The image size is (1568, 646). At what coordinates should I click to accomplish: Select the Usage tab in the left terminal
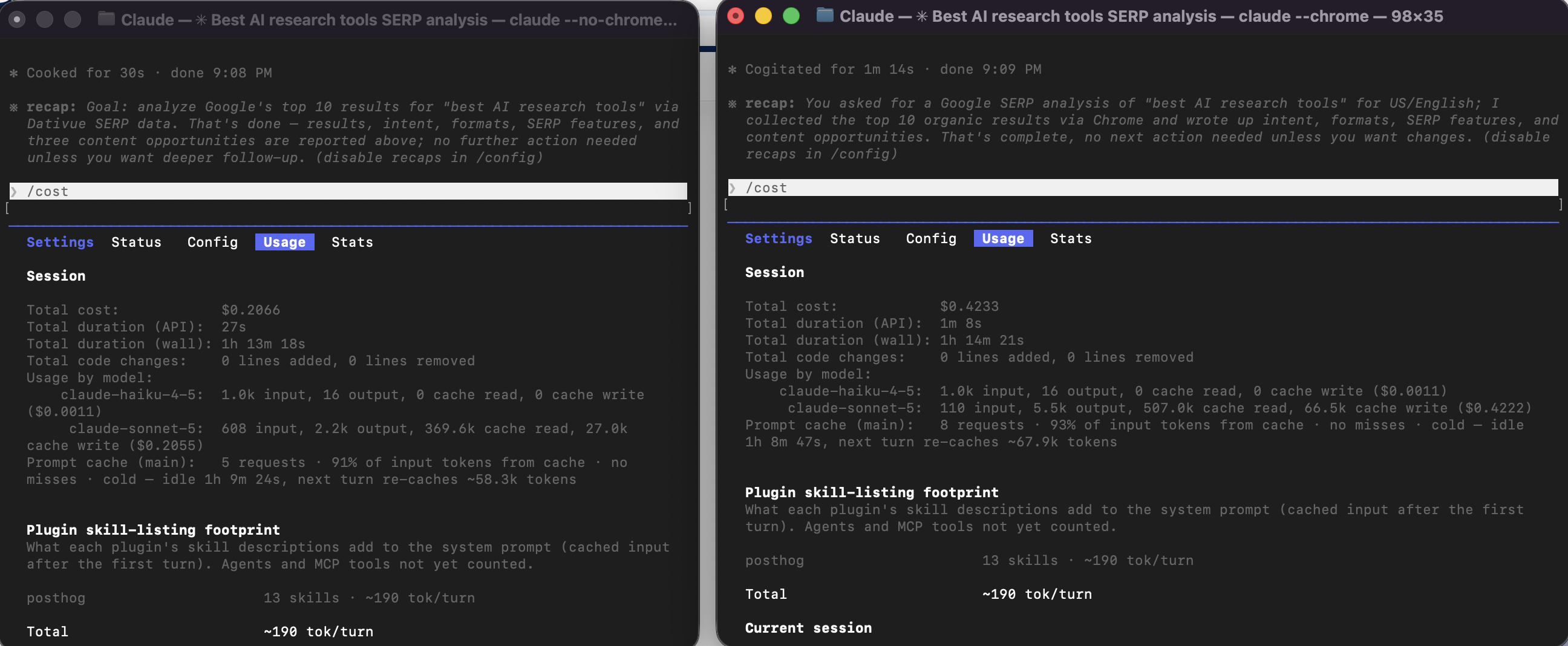coord(284,242)
